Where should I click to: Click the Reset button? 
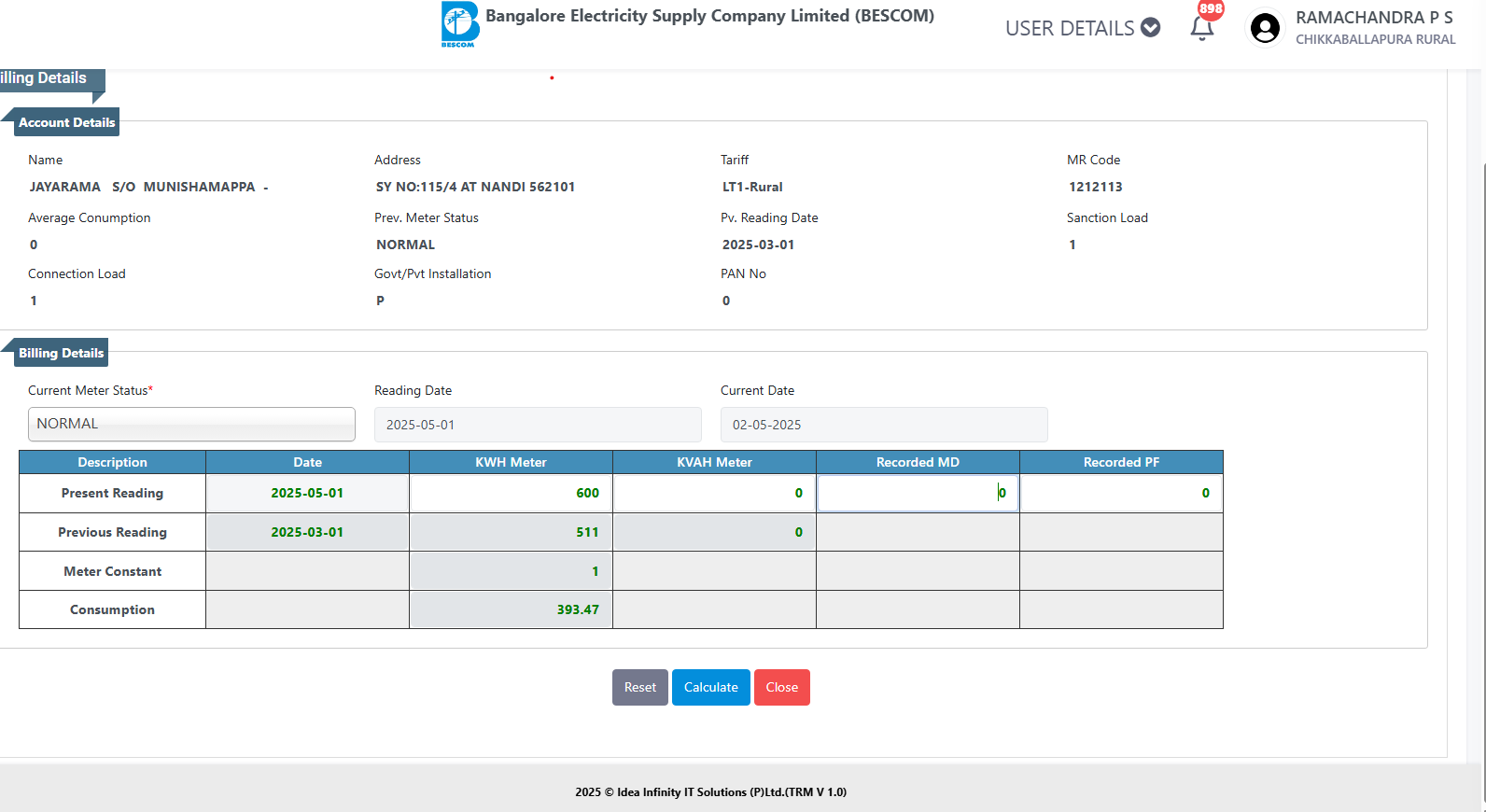640,687
